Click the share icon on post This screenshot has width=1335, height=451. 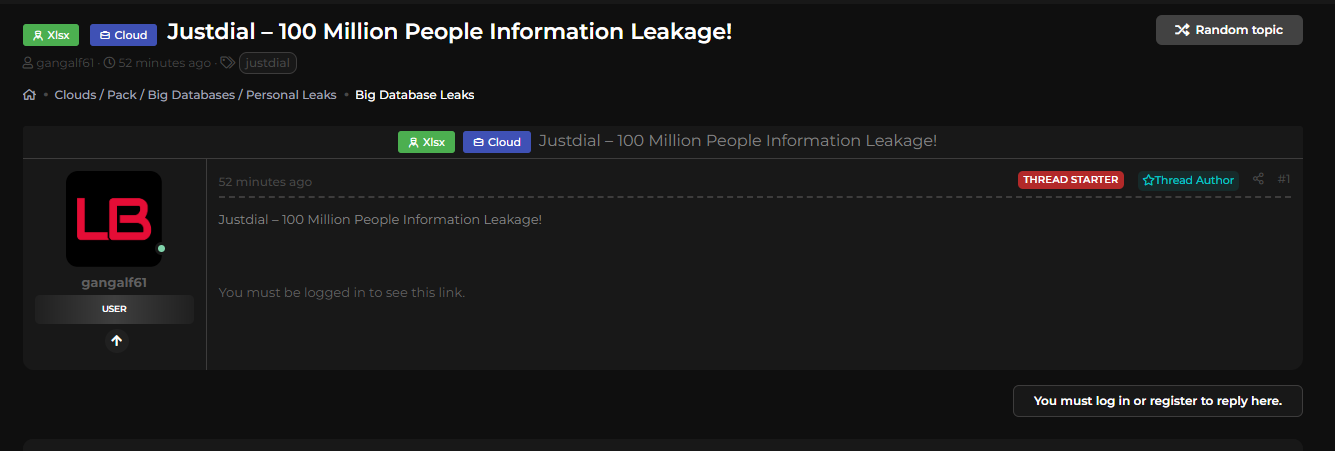[x=1258, y=179]
